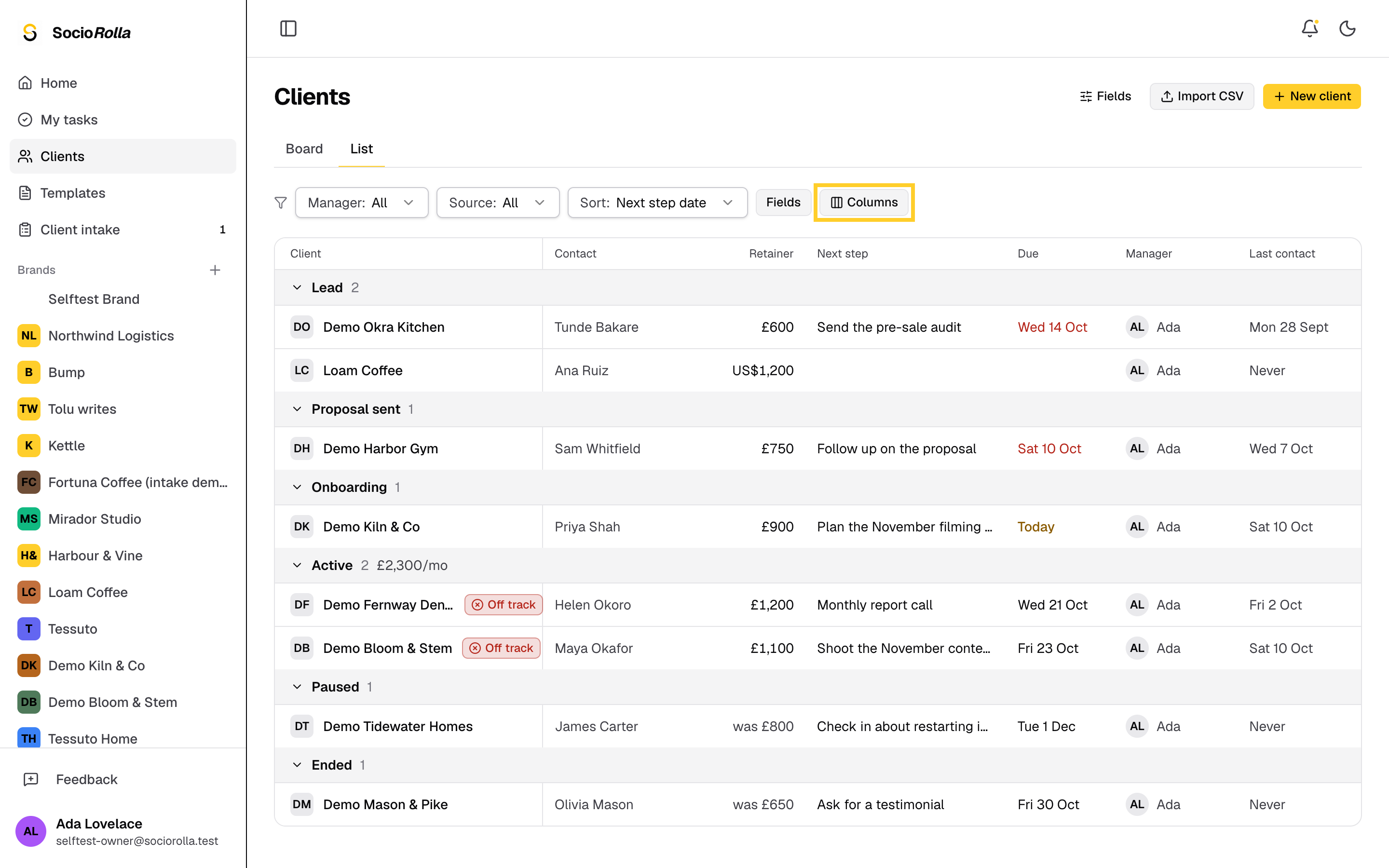Collapse the Onboarding group
Image resolution: width=1389 pixels, height=868 pixels.
point(297,488)
